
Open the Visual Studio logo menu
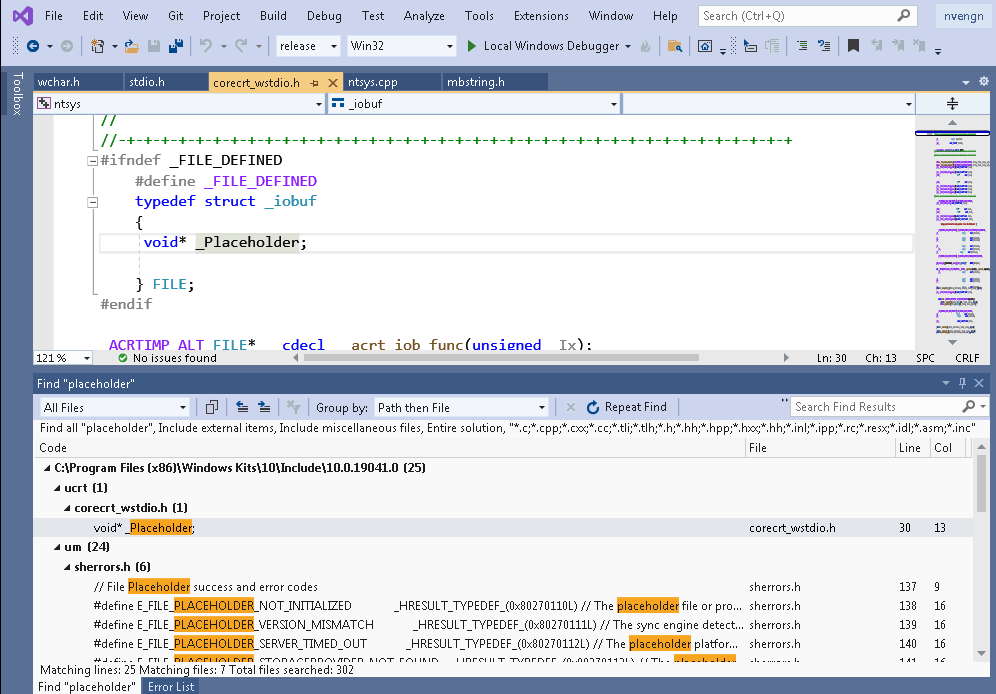click(23, 15)
